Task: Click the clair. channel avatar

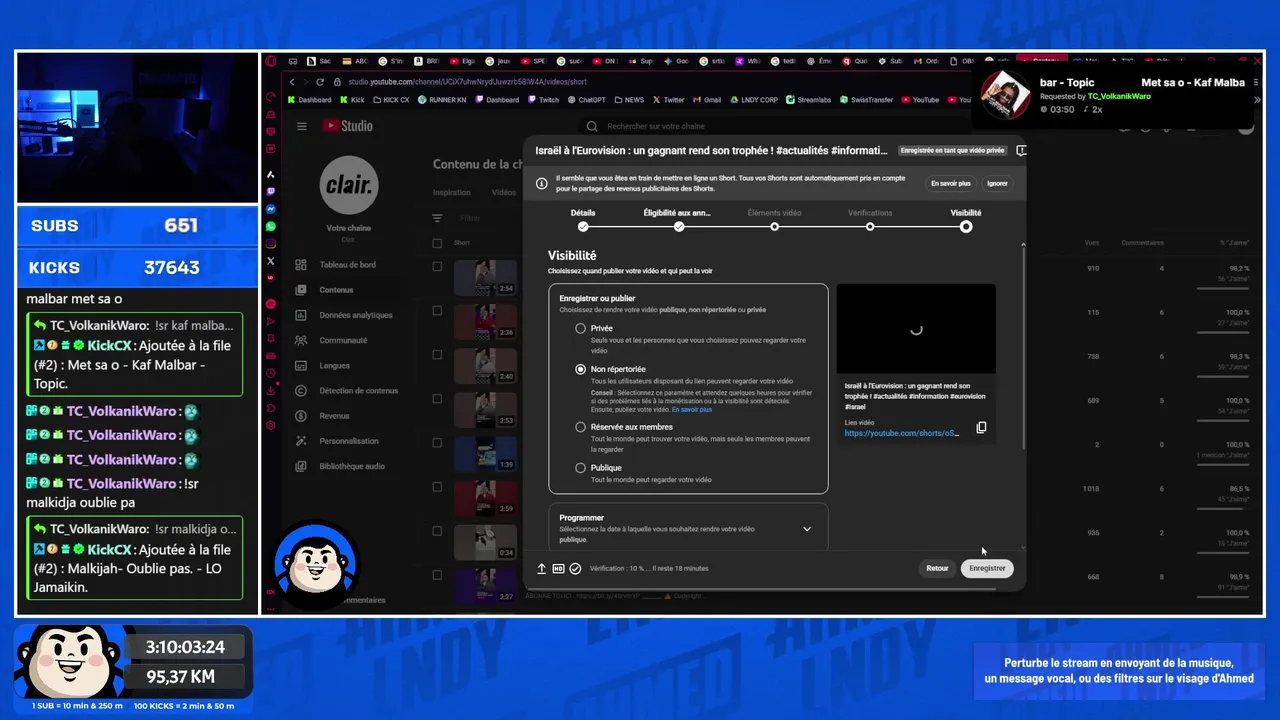Action: [349, 186]
